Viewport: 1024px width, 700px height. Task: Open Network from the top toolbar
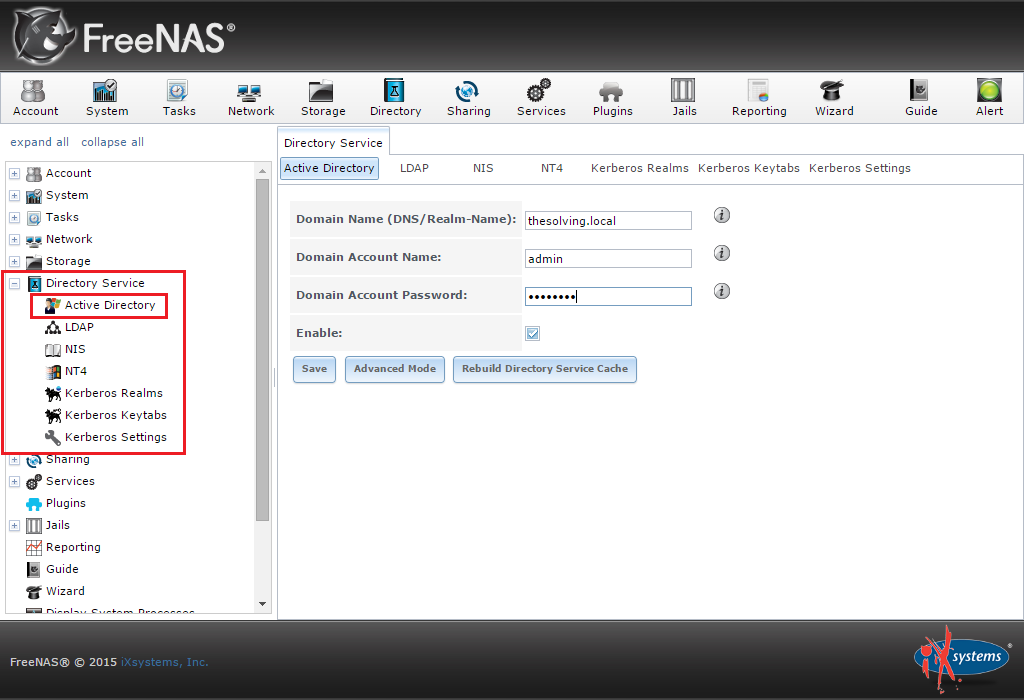coord(251,98)
